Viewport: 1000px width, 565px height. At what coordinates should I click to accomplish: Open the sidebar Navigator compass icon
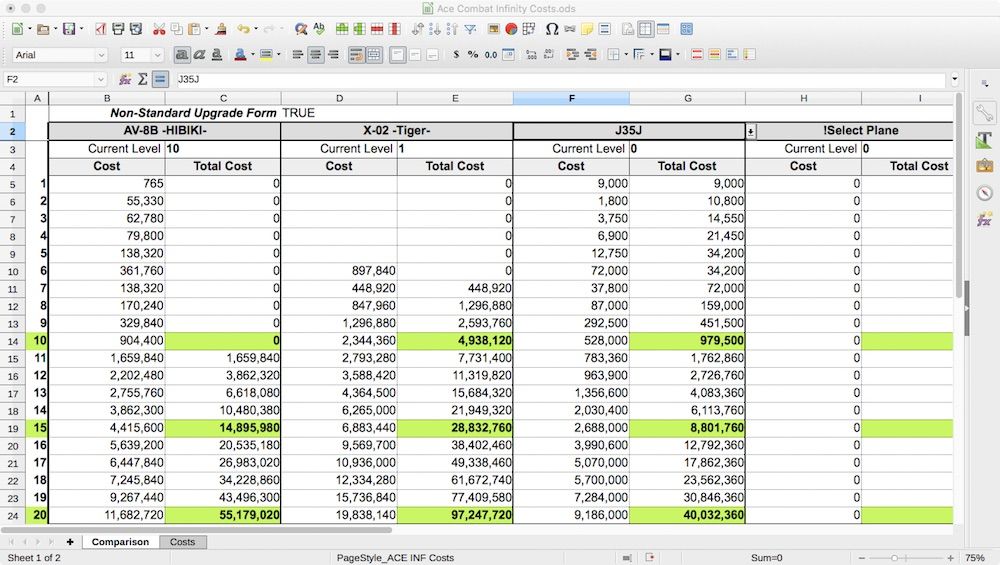[984, 192]
